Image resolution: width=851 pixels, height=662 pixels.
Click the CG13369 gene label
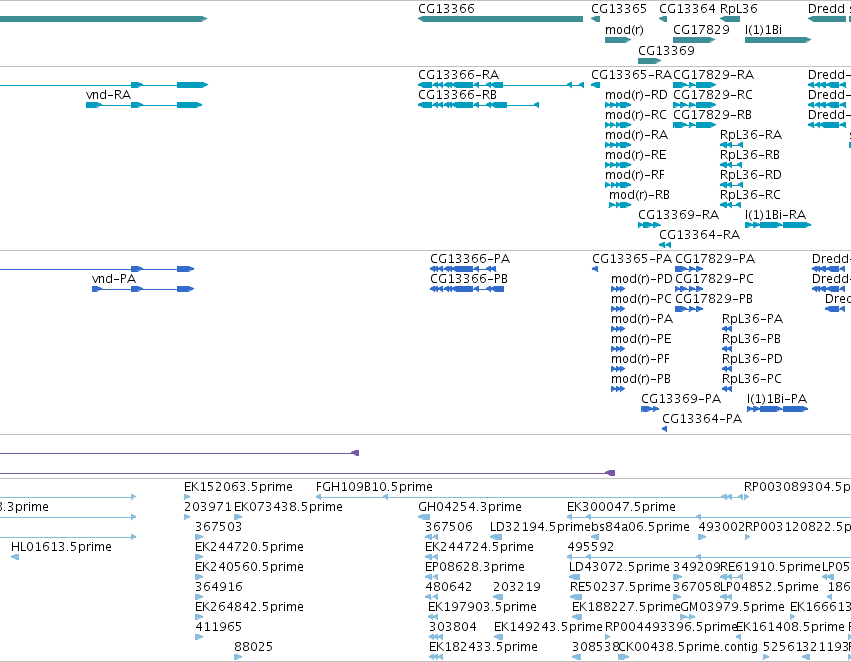pyautogui.click(x=666, y=50)
